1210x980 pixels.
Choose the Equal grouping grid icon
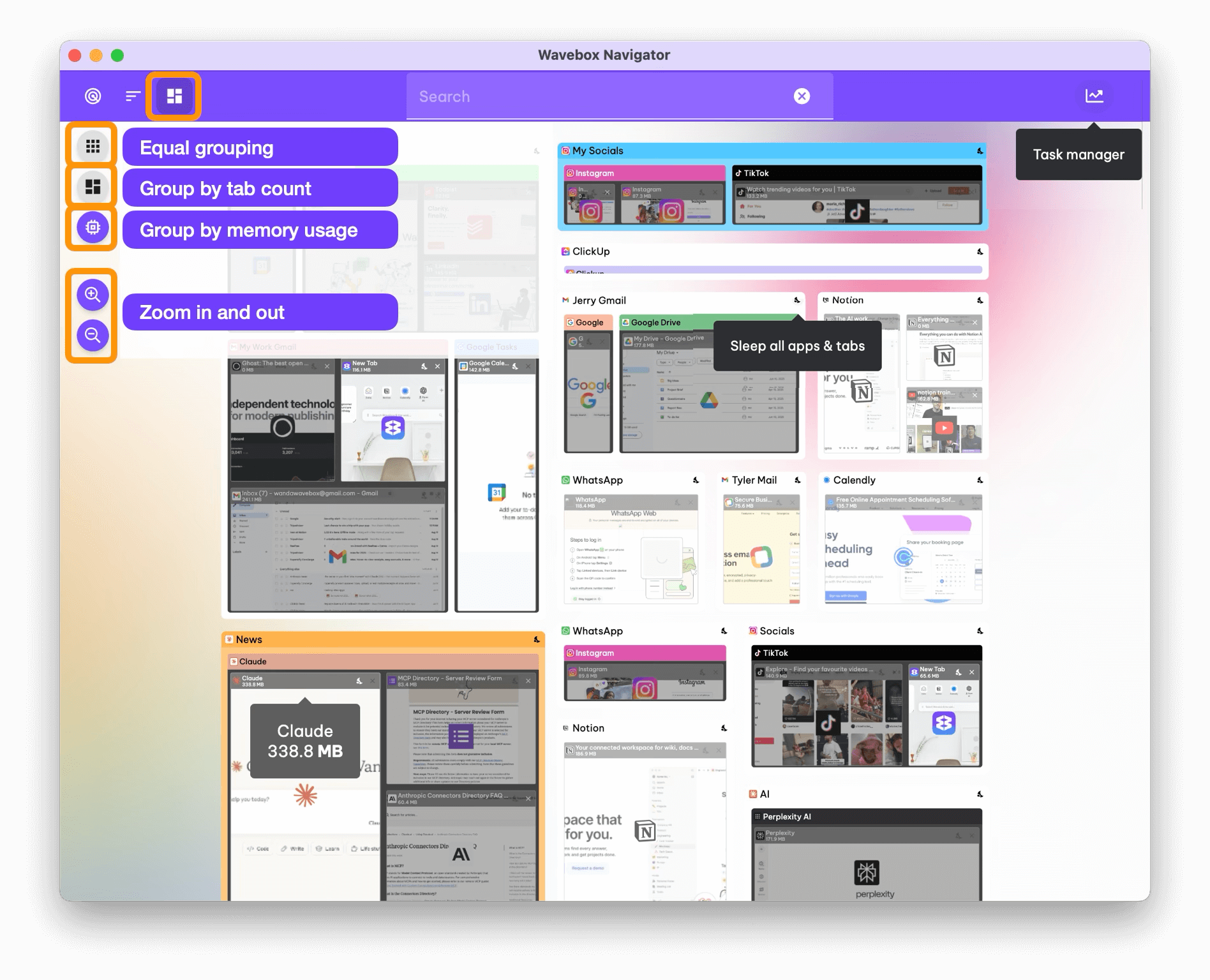(x=93, y=147)
